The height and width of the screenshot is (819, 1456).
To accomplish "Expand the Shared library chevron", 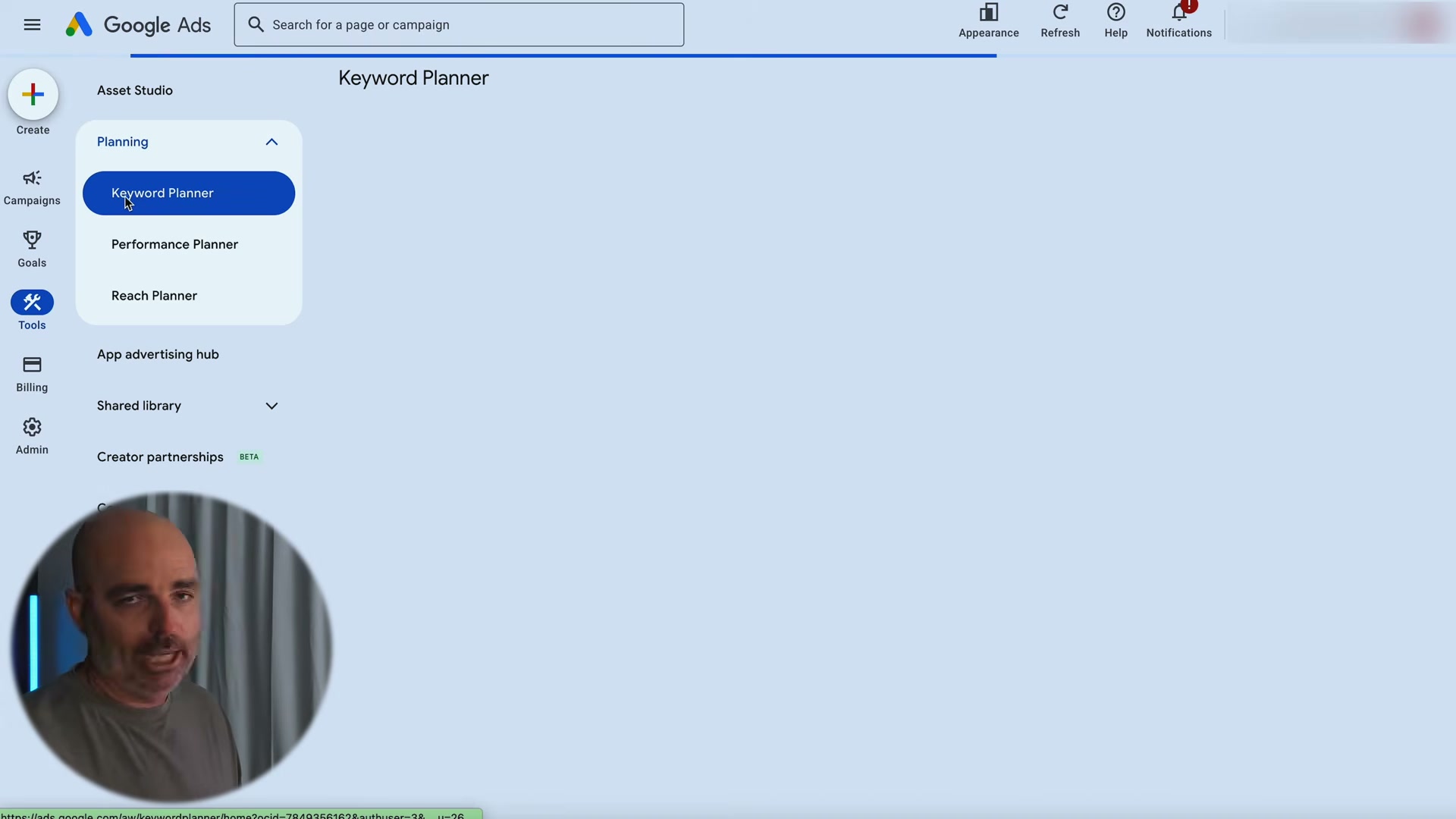I will tap(271, 406).
